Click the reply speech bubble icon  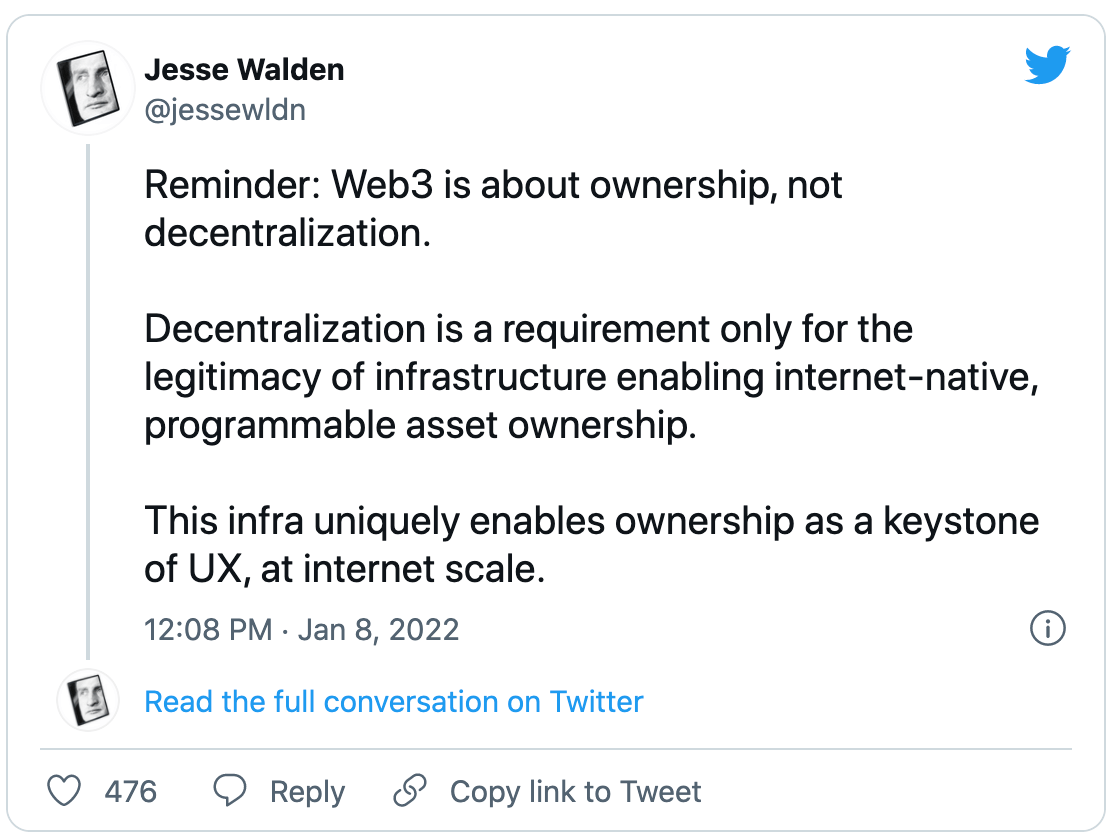[x=232, y=792]
